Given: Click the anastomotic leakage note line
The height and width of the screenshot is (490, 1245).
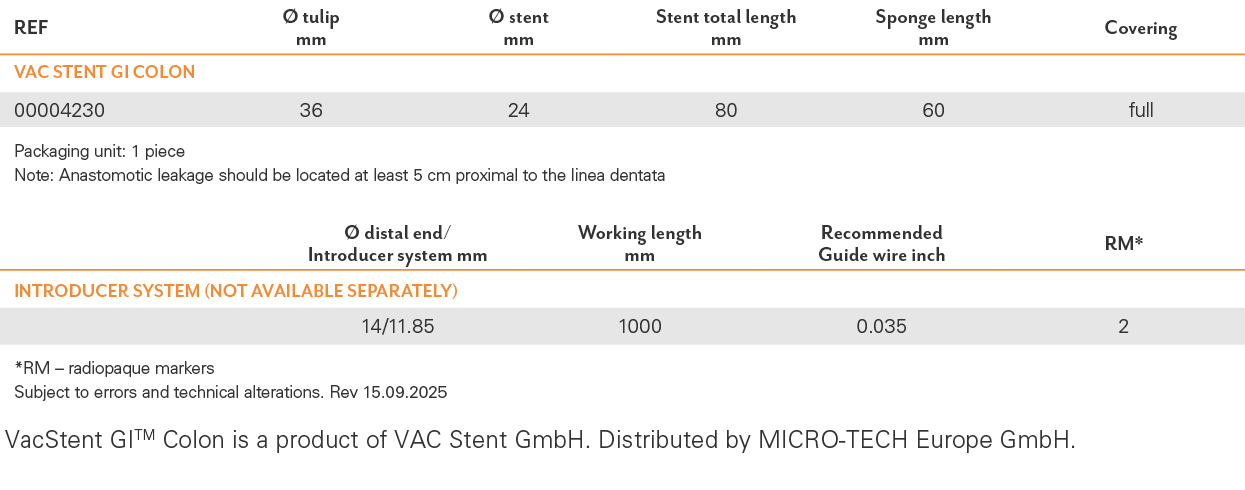Looking at the screenshot, I should pos(339,175).
